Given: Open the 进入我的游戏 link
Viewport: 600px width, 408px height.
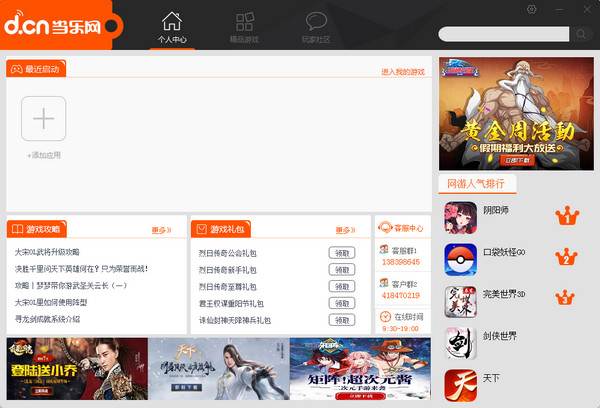Looking at the screenshot, I should point(402,72).
